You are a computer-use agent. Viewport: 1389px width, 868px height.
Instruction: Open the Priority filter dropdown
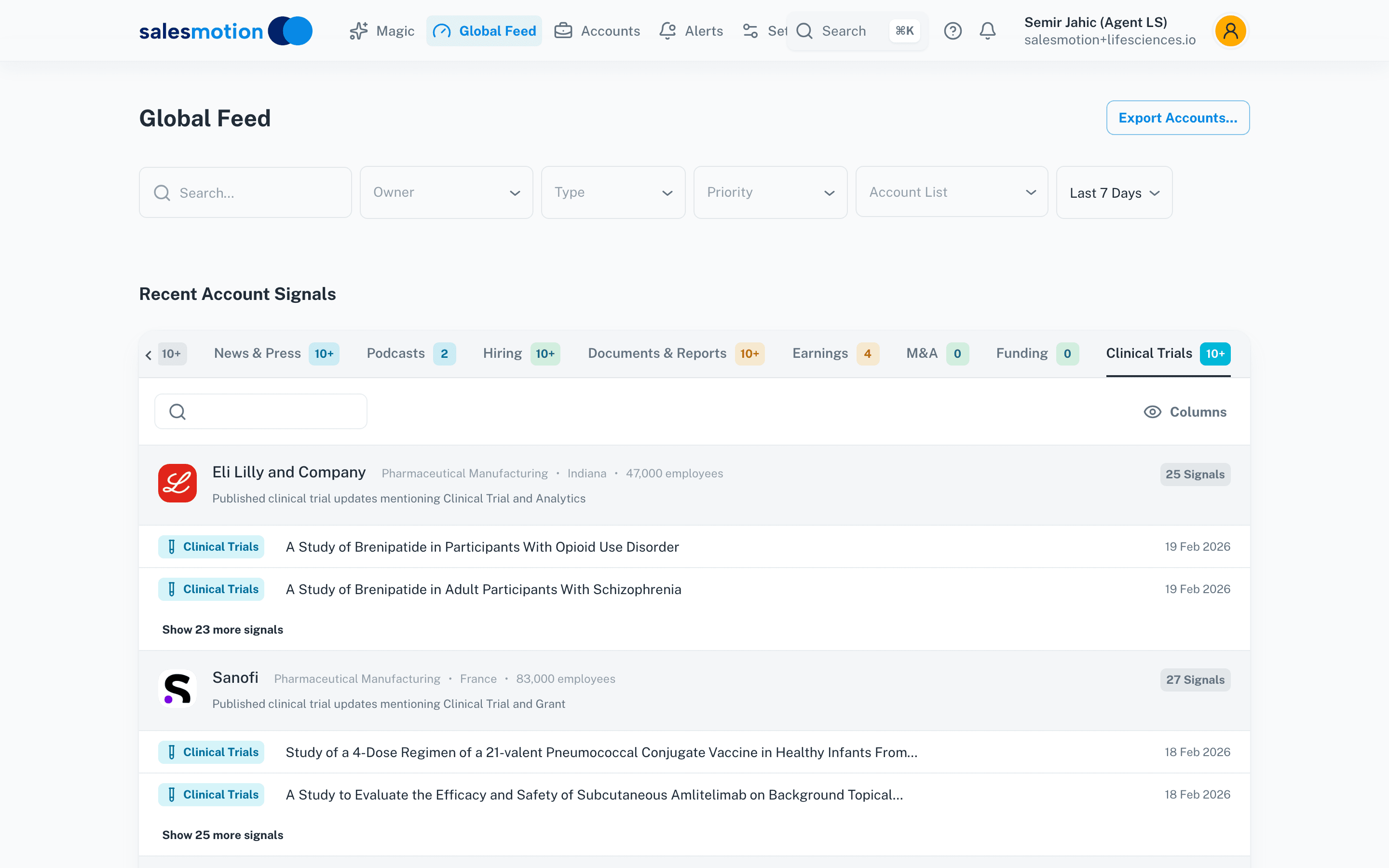click(x=770, y=192)
